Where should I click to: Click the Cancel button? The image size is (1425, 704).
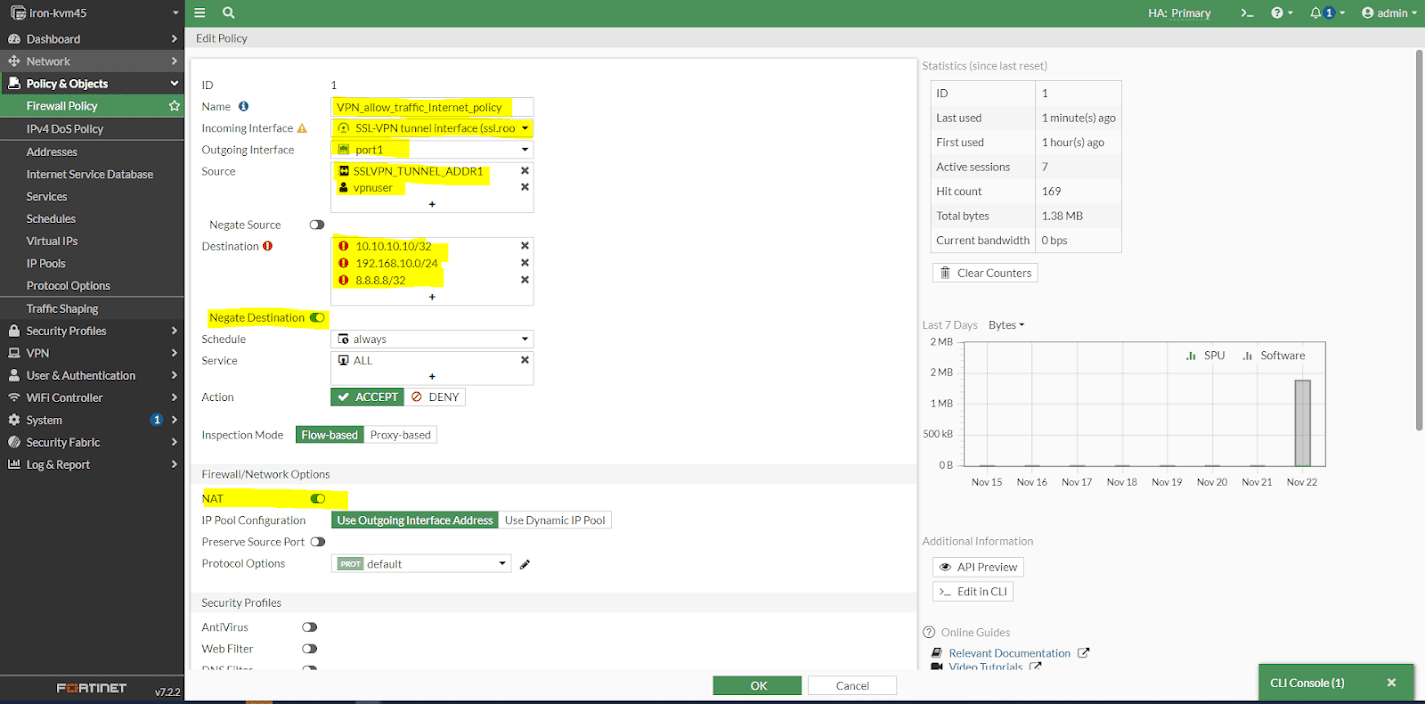click(x=852, y=686)
